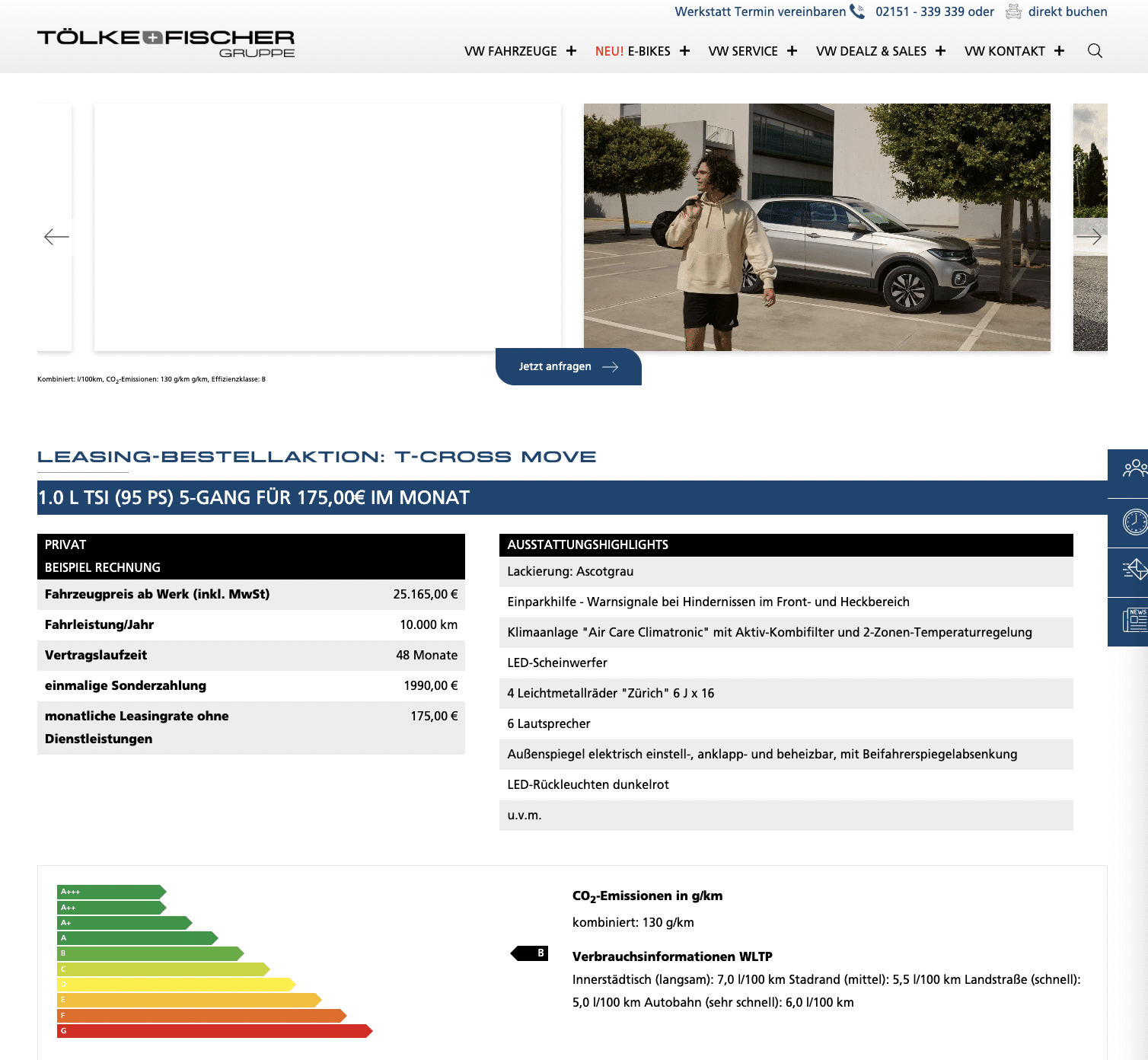Click the direkt buchen link
This screenshot has width=1148, height=1060.
pos(1067,11)
